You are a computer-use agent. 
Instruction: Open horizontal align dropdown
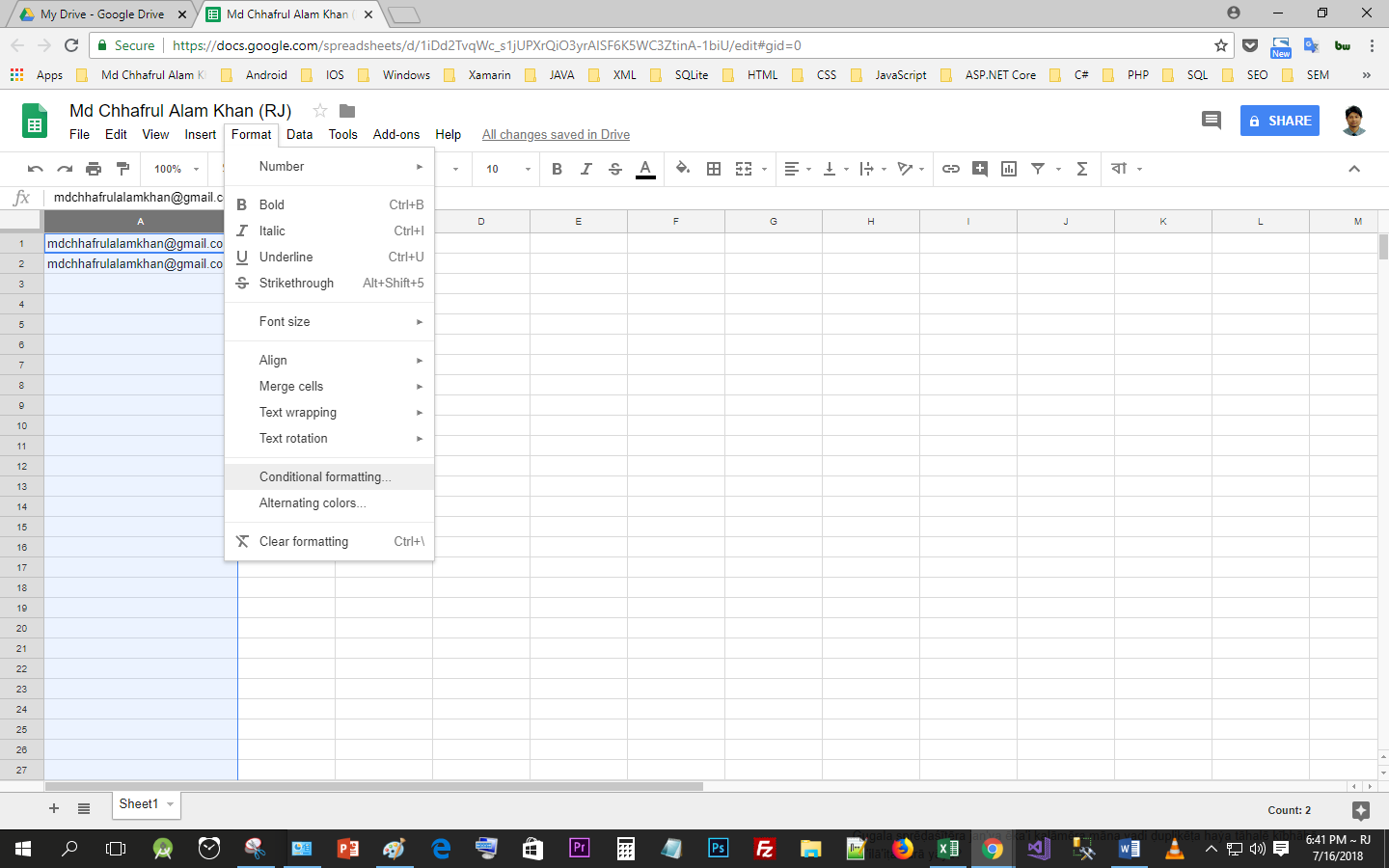(x=798, y=169)
